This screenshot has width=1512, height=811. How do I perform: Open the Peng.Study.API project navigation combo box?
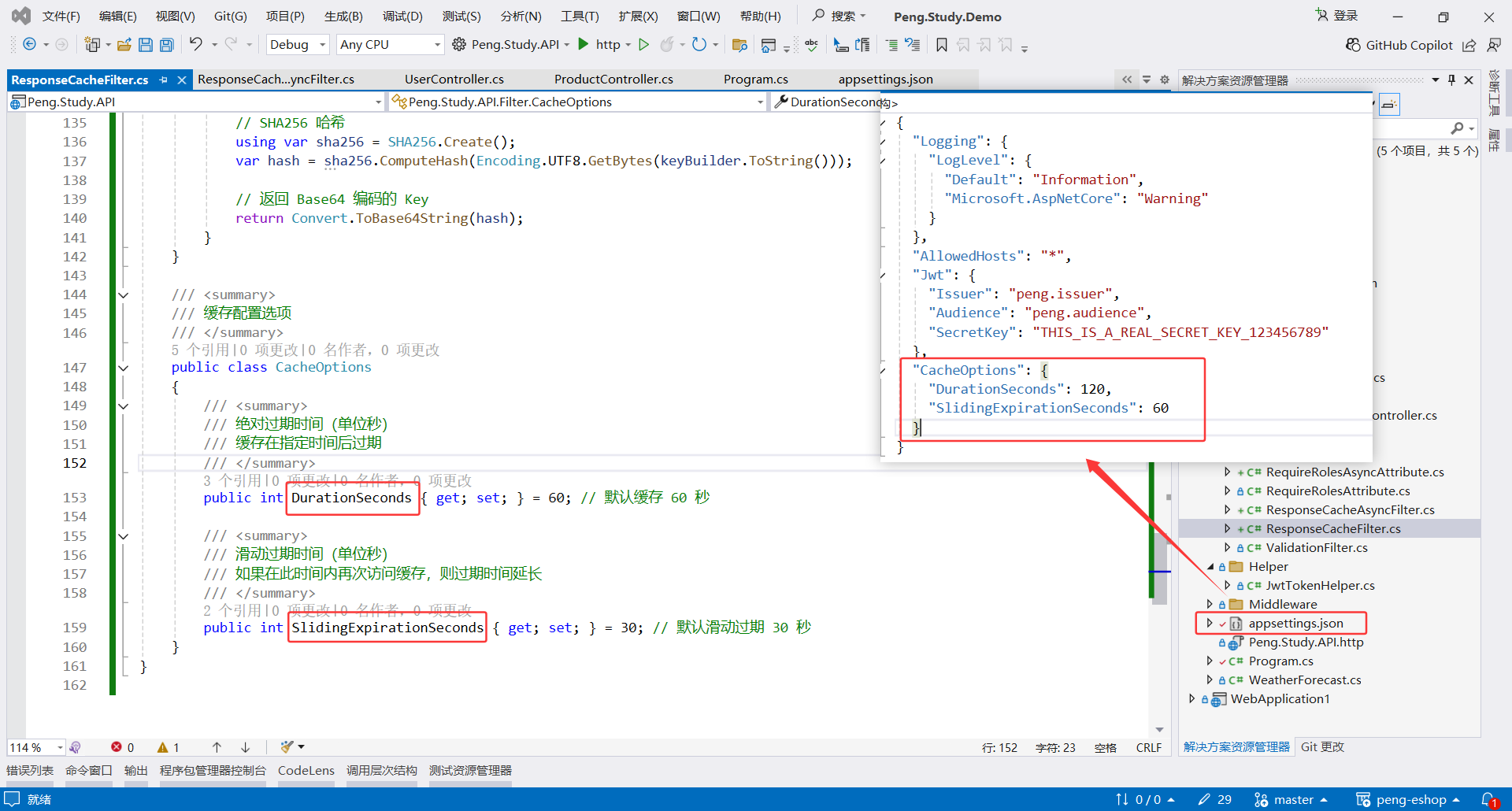click(197, 102)
